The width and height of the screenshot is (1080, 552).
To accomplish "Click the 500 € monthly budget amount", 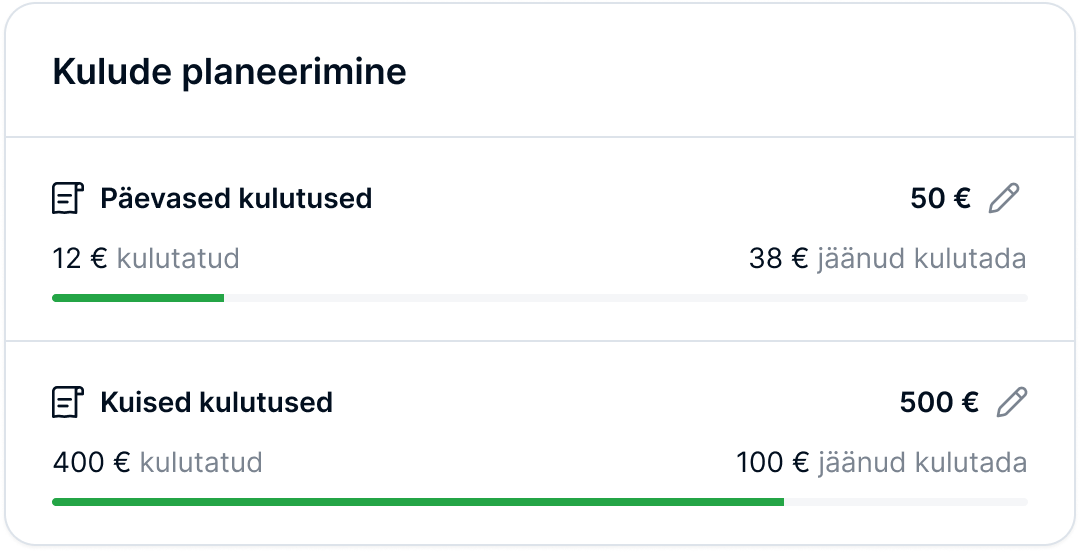I will click(x=939, y=403).
